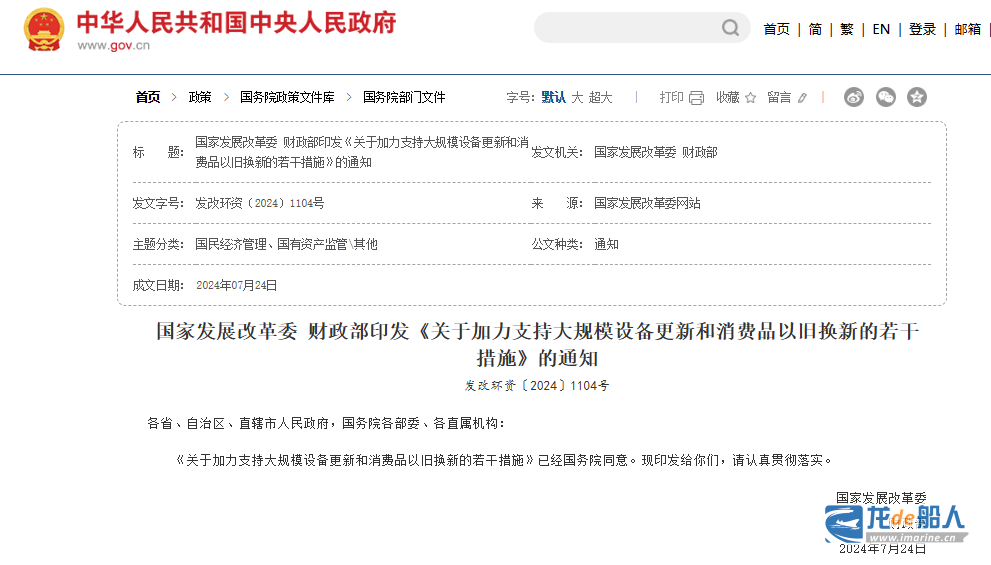991x565 pixels.
Task: Share the page via WeChat icon
Action: 885,97
